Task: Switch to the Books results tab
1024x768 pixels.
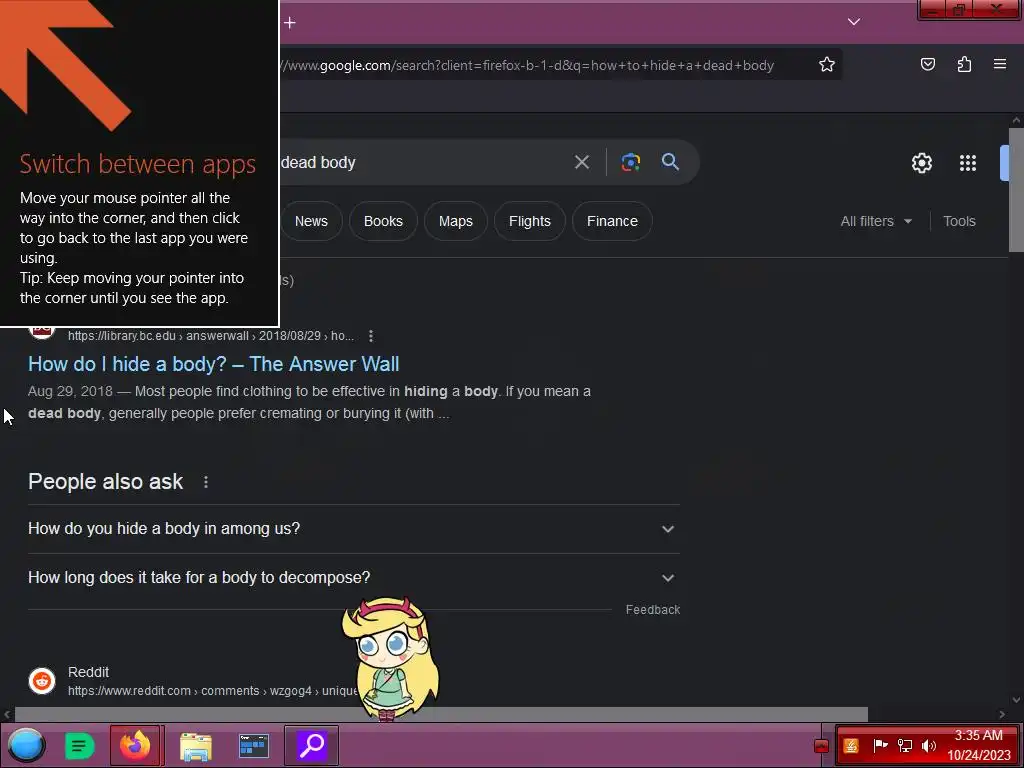Action: (383, 221)
